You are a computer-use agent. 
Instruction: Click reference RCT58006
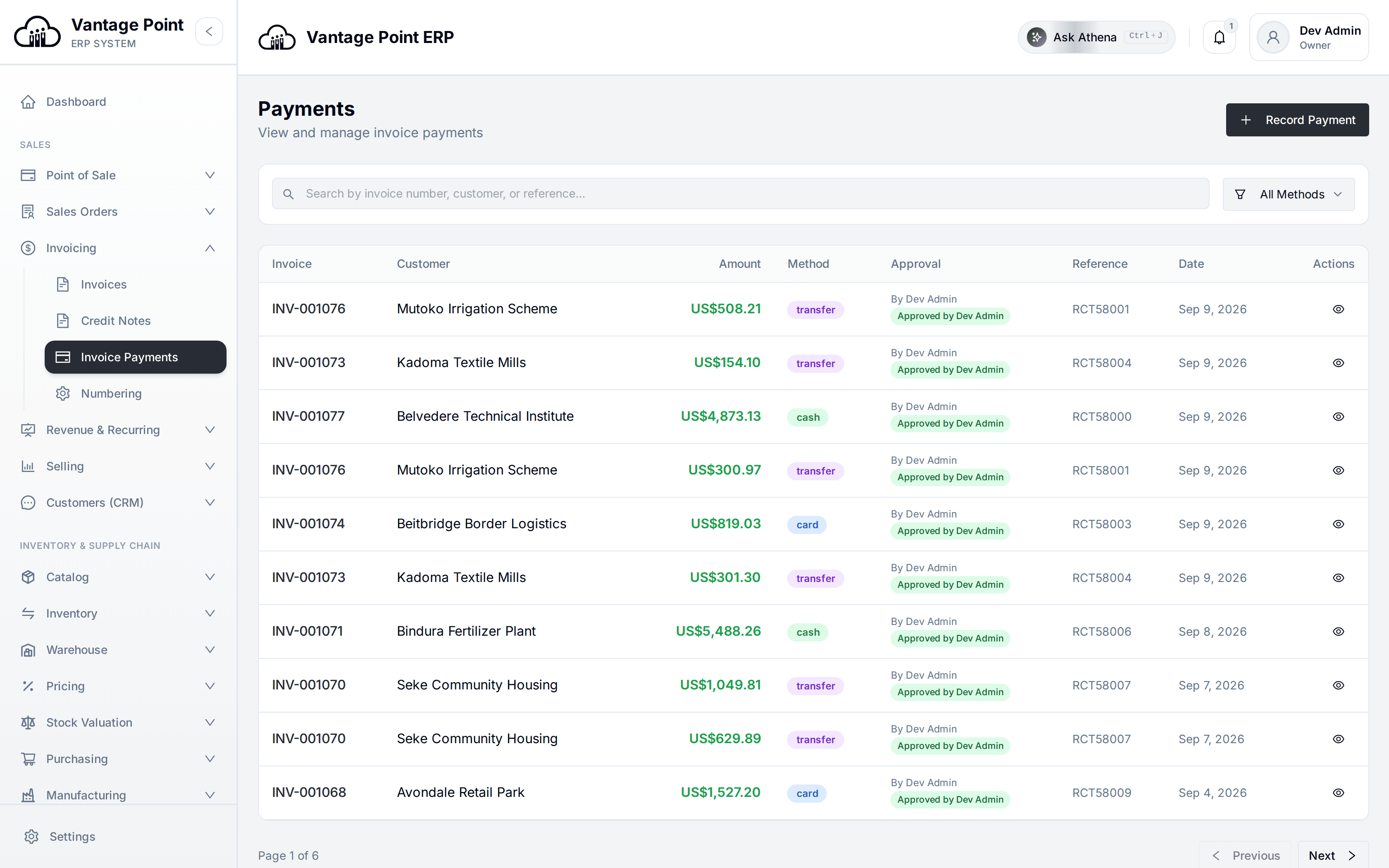coord(1101,632)
